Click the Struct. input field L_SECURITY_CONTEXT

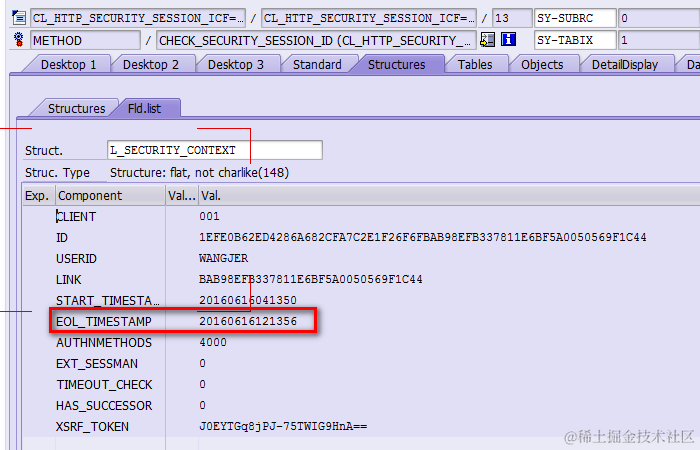(x=215, y=150)
